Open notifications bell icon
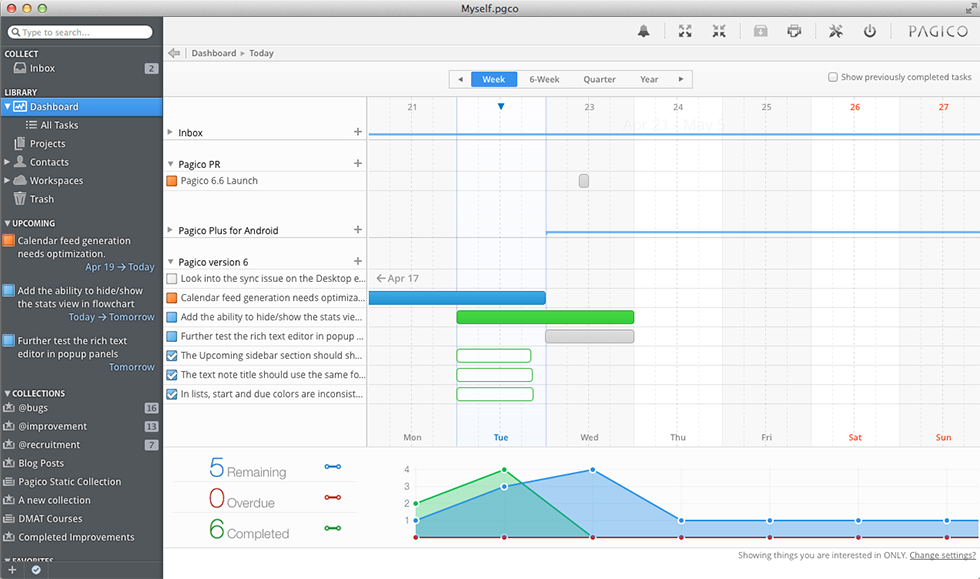 [643, 31]
